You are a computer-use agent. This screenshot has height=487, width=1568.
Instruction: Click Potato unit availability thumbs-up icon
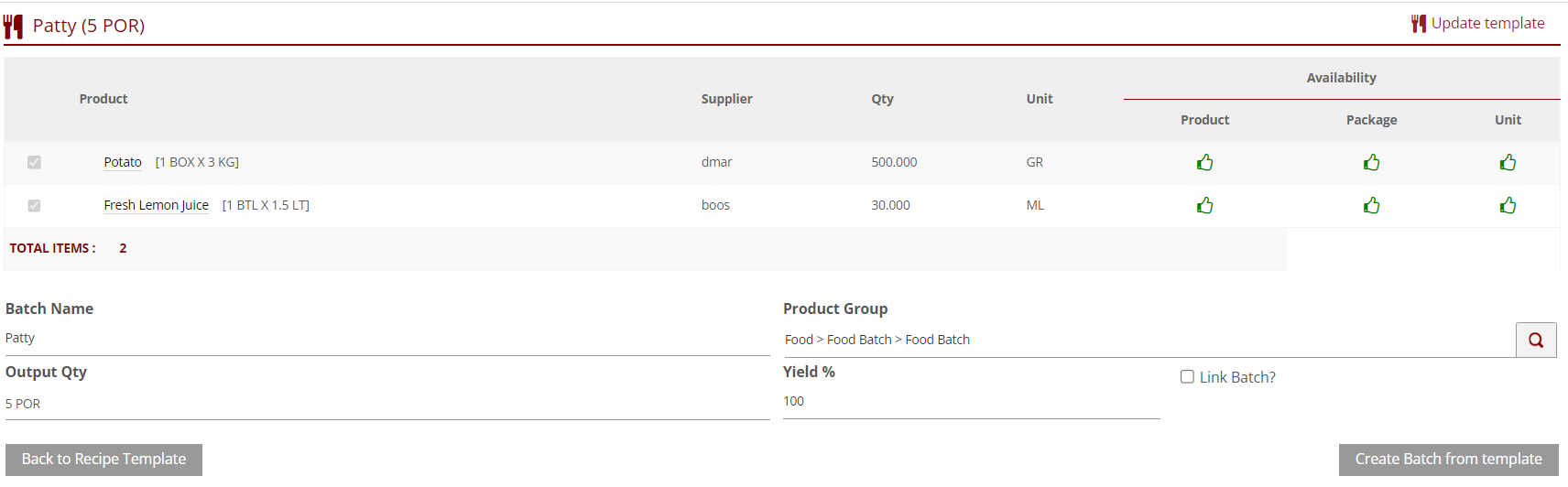pyautogui.click(x=1508, y=163)
